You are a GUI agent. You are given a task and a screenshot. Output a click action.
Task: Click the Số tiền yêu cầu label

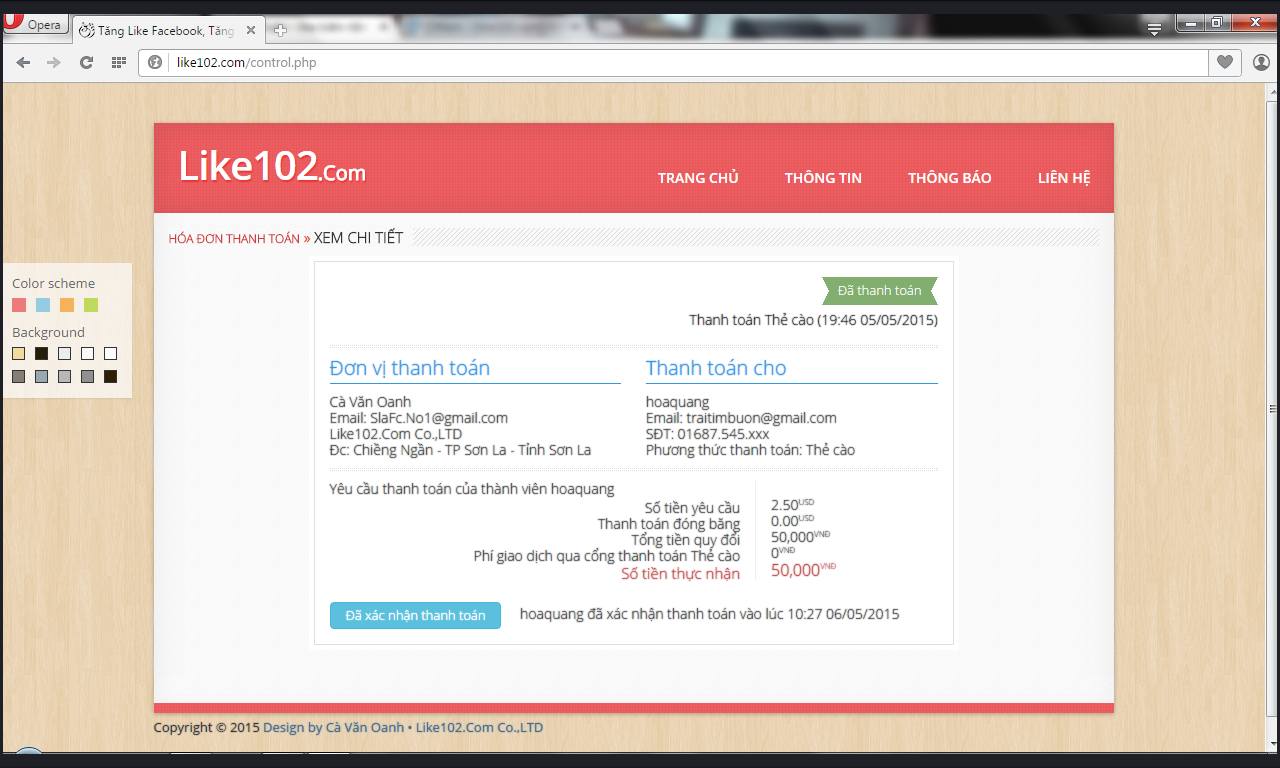[692, 508]
